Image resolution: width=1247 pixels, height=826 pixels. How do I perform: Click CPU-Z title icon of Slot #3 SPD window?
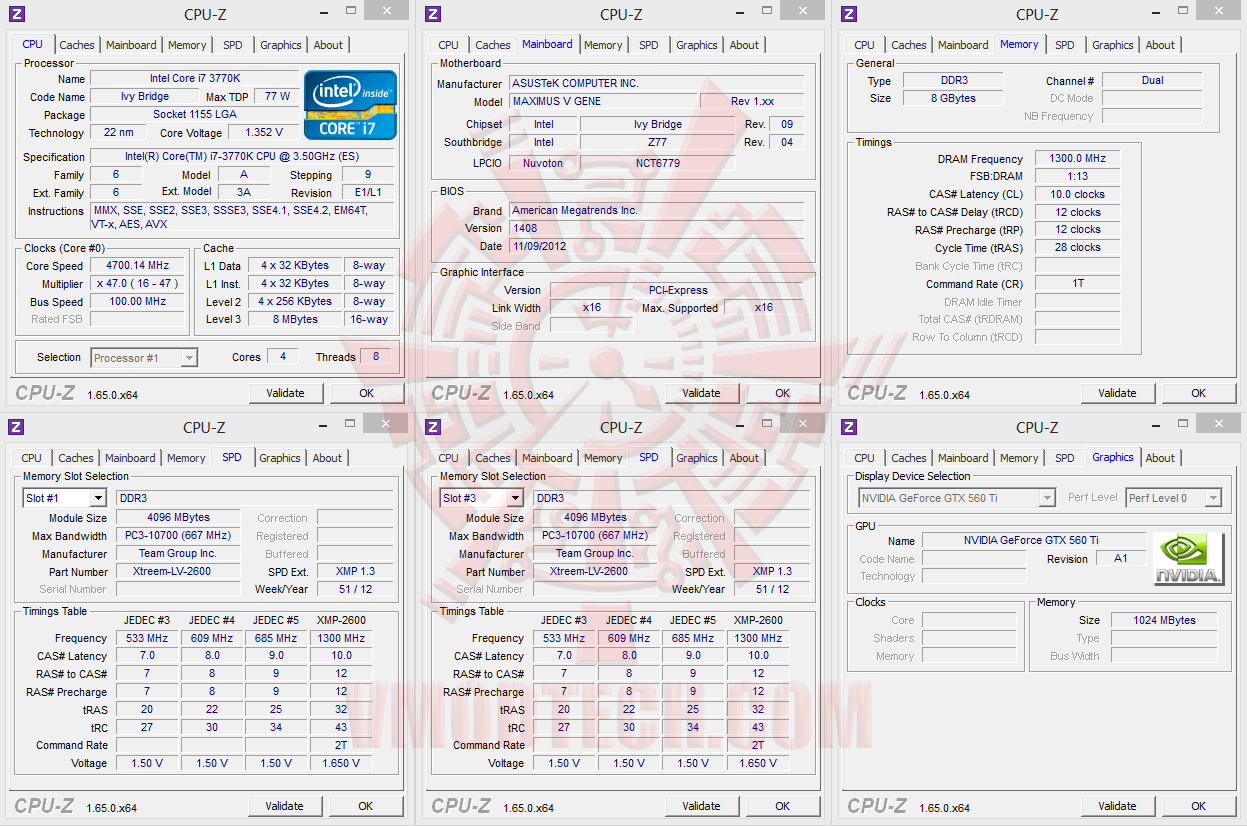433,427
